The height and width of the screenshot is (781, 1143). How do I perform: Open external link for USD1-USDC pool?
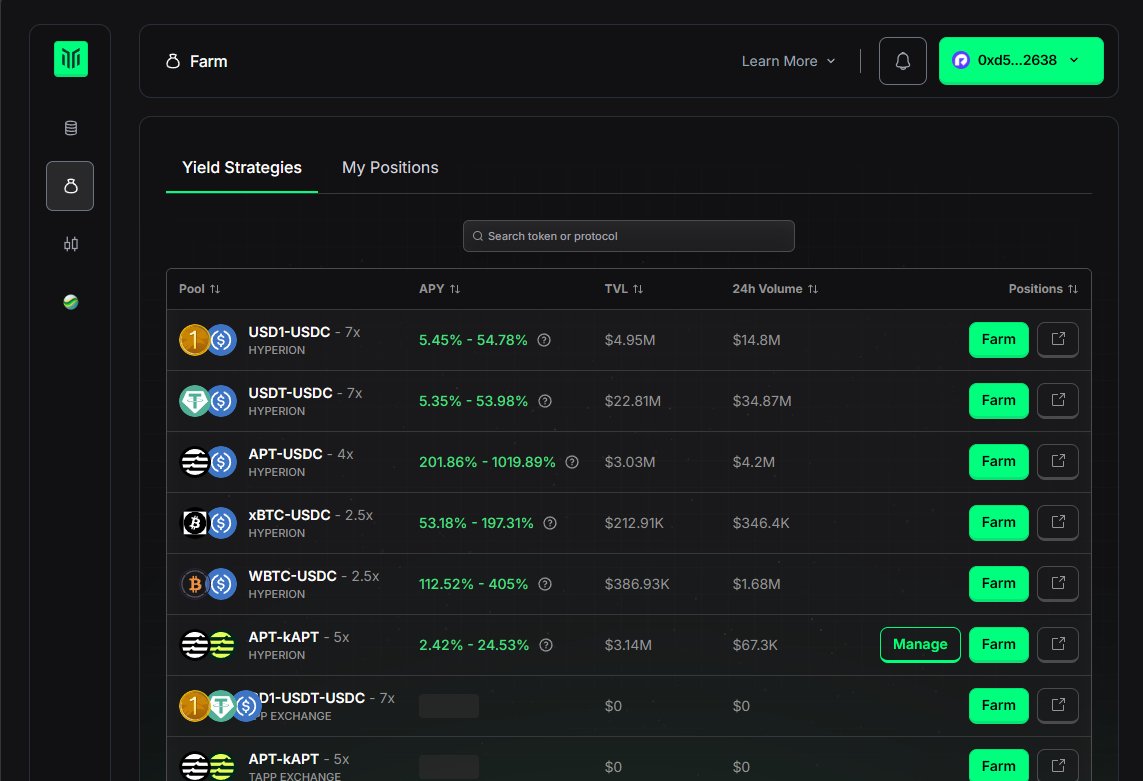pyautogui.click(x=1058, y=340)
